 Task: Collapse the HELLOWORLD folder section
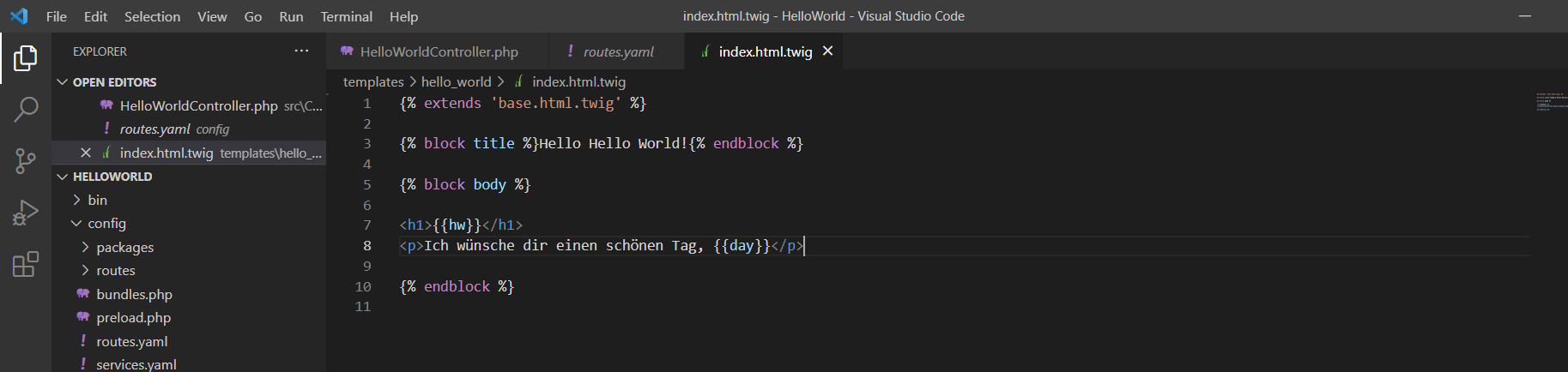[63, 177]
